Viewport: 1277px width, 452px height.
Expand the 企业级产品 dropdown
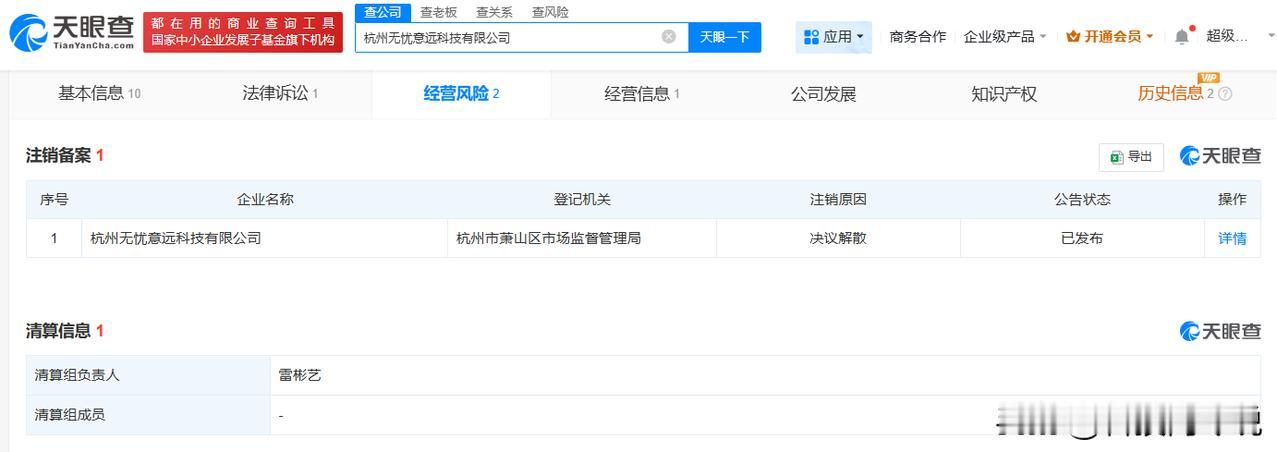1005,37
